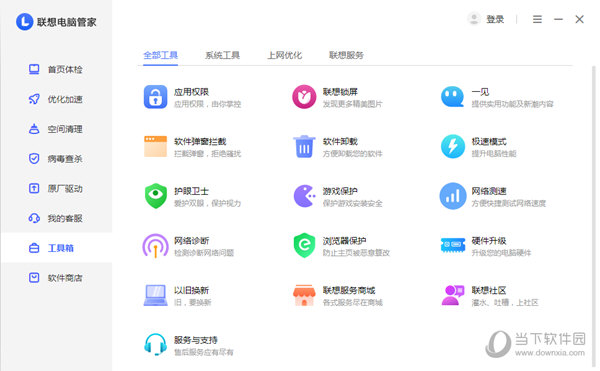Screen dimensions: 600x371
Task: Click the 病毒查杀 shield sidebar icon
Action: click(34, 158)
